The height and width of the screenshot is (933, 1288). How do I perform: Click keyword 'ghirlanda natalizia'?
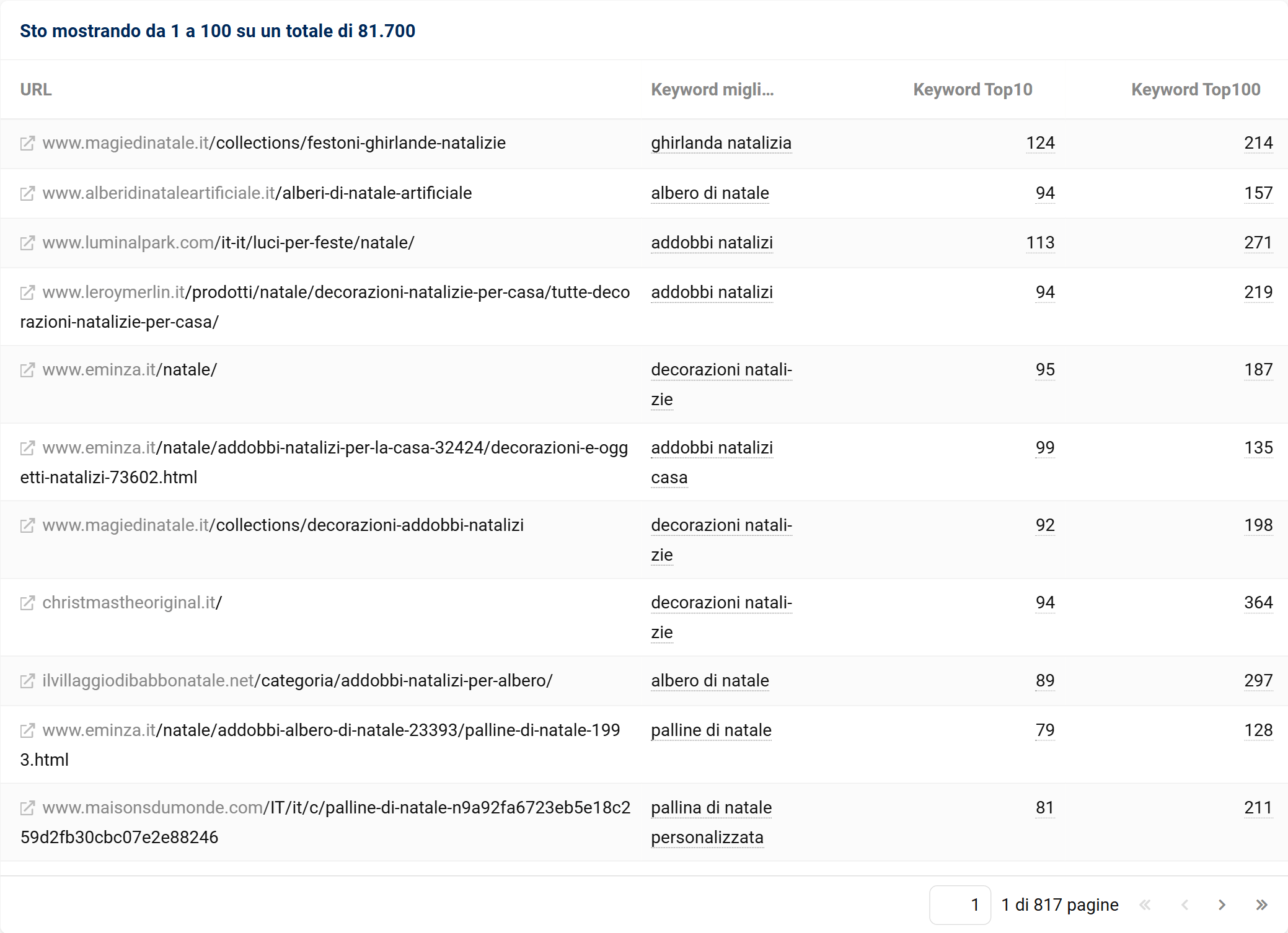(x=721, y=143)
